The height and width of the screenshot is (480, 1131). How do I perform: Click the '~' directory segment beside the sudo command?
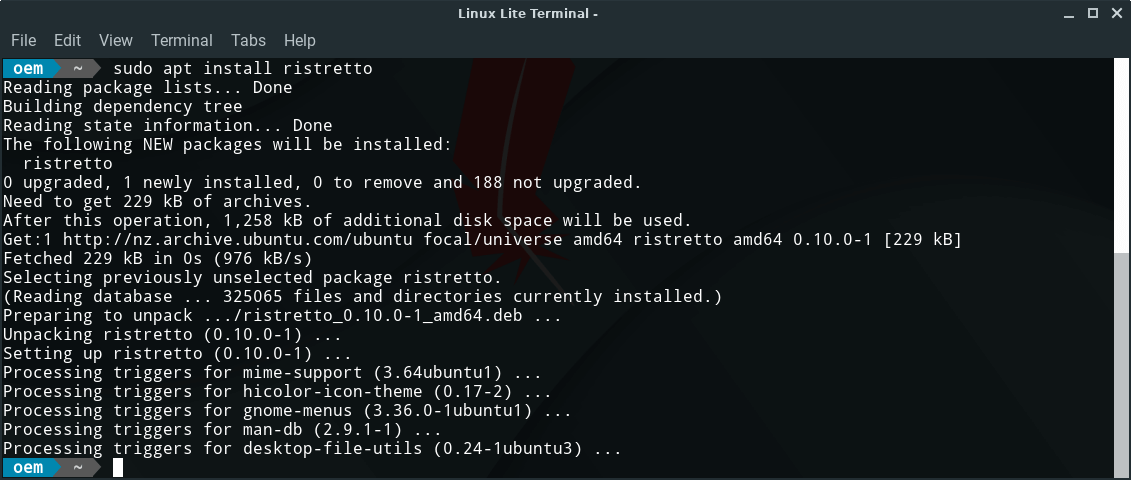coord(78,68)
